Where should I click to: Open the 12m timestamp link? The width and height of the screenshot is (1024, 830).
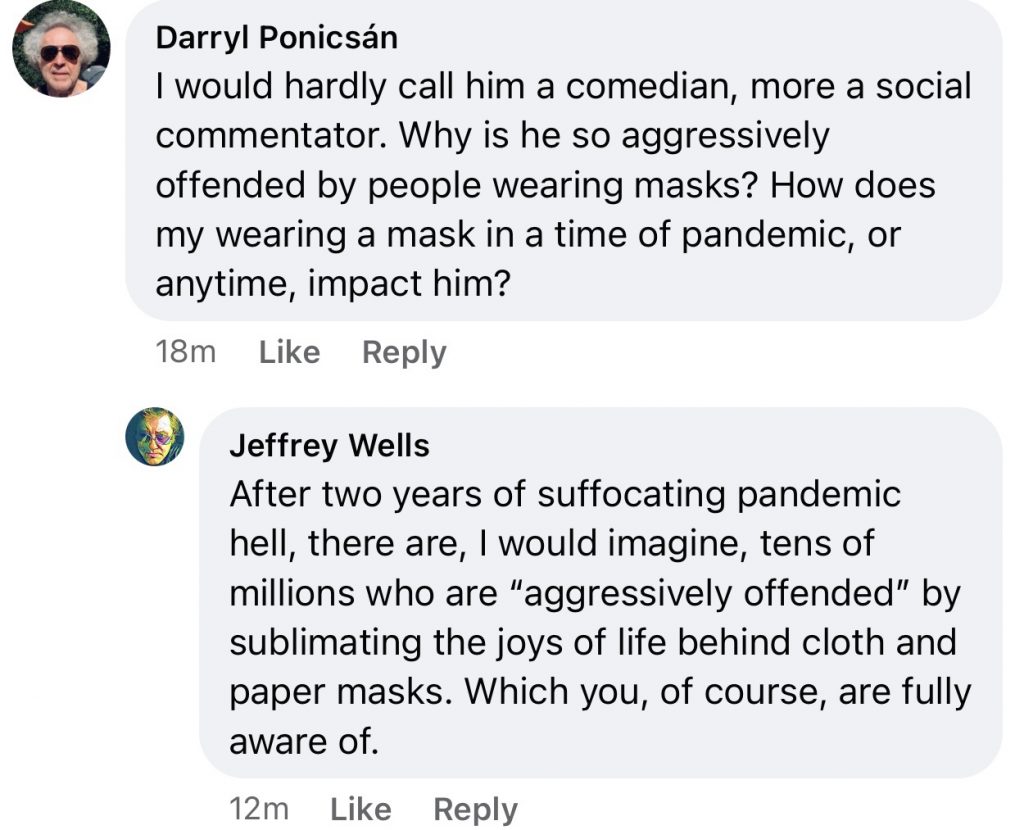click(259, 809)
